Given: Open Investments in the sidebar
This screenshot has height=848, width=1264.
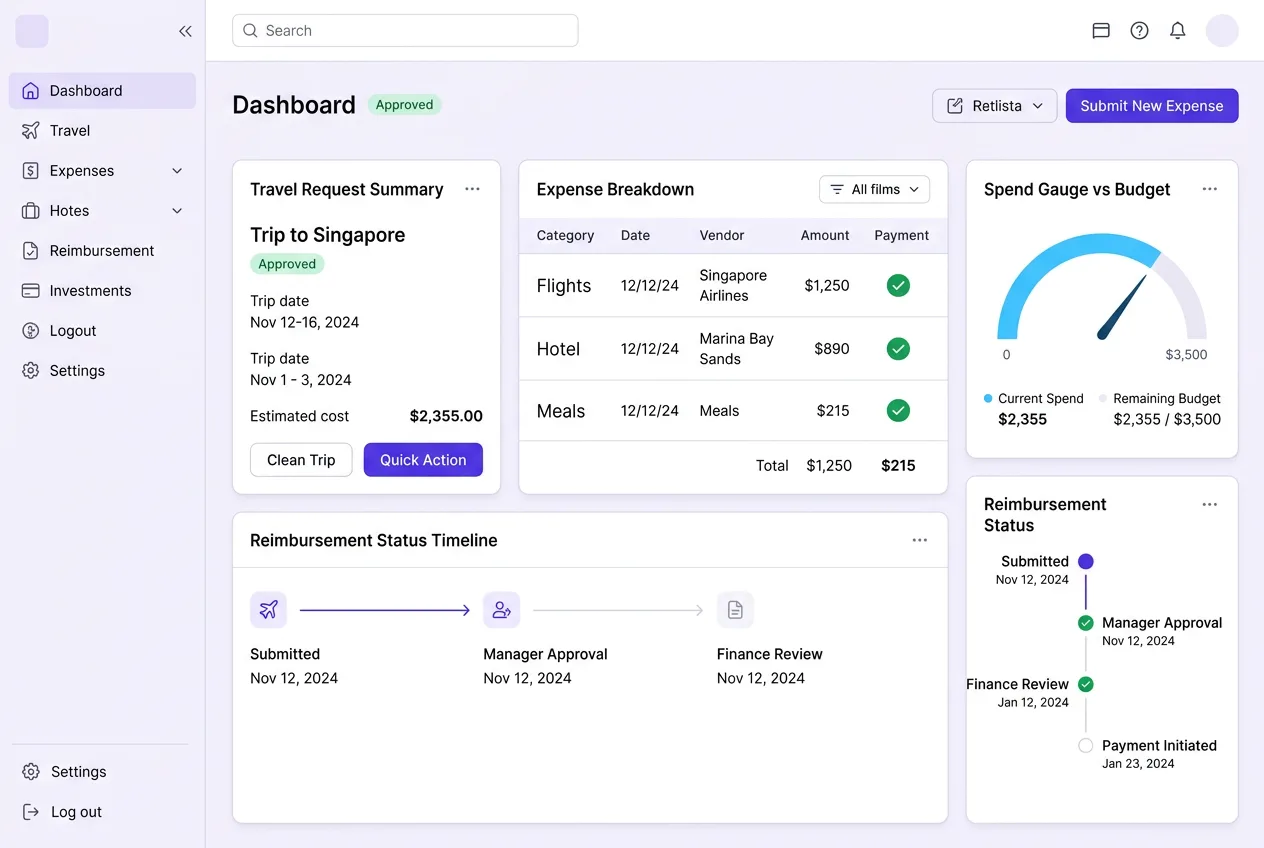Looking at the screenshot, I should [x=91, y=291].
